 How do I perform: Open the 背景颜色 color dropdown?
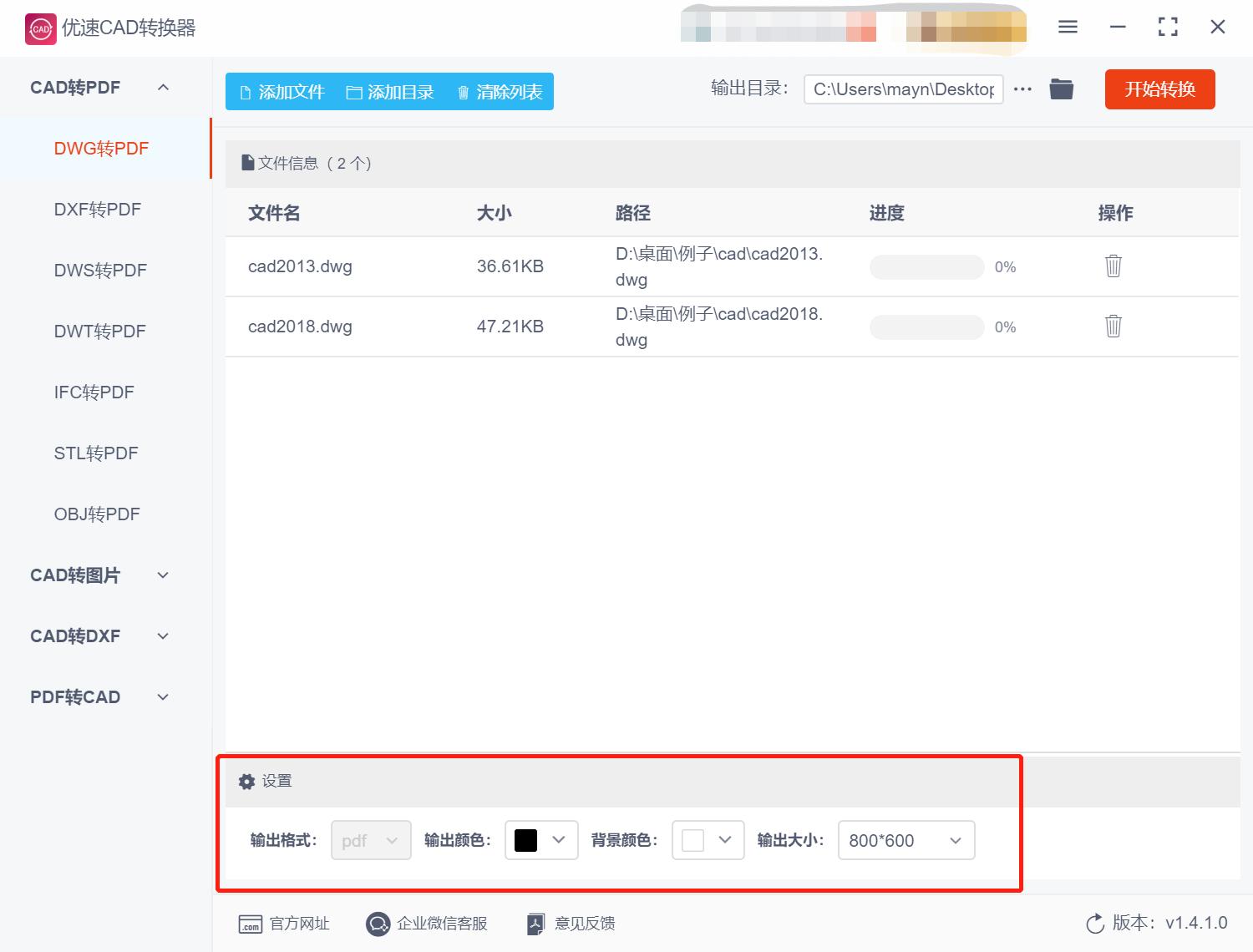tap(726, 840)
